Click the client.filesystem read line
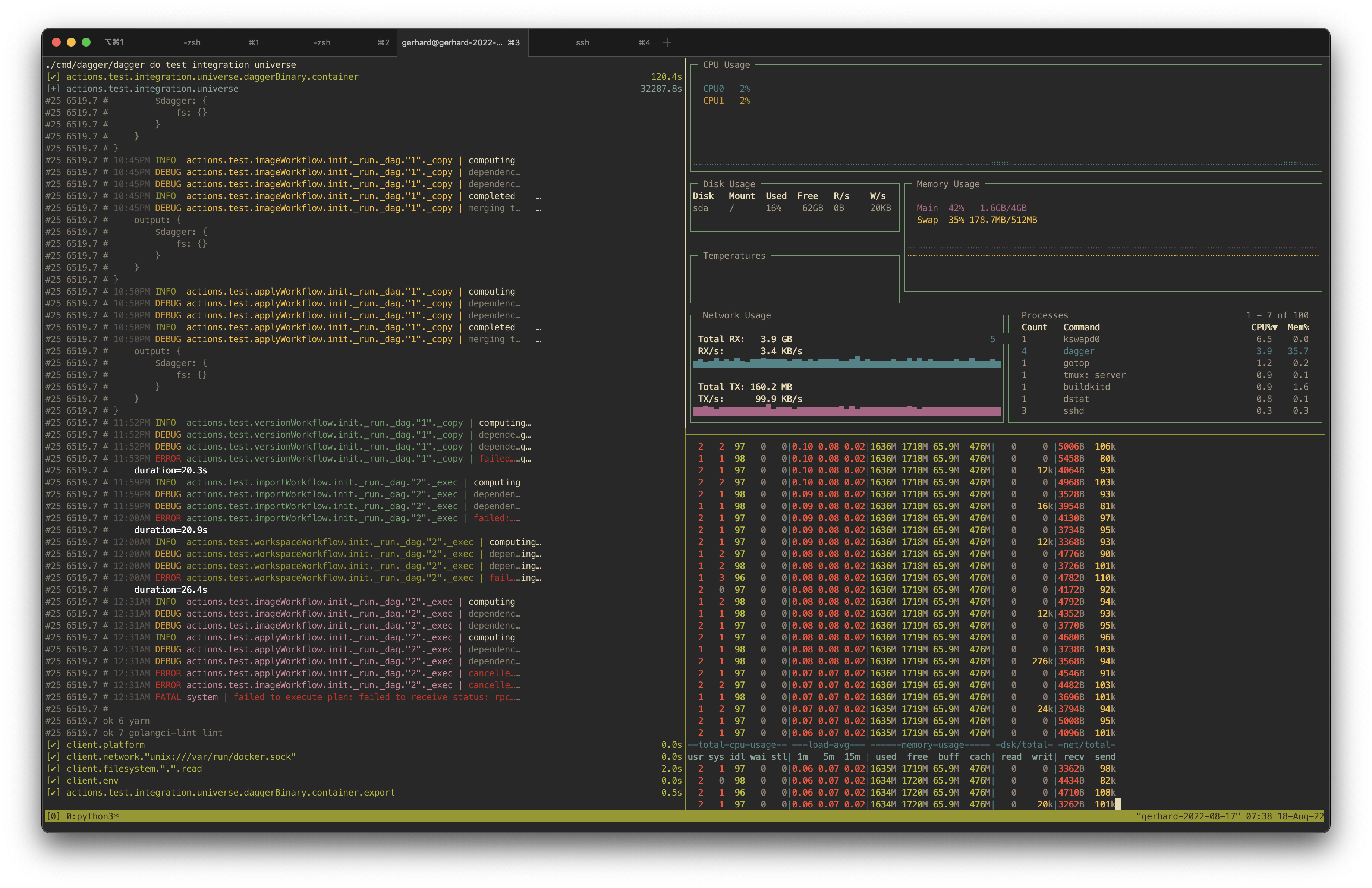 point(363,769)
